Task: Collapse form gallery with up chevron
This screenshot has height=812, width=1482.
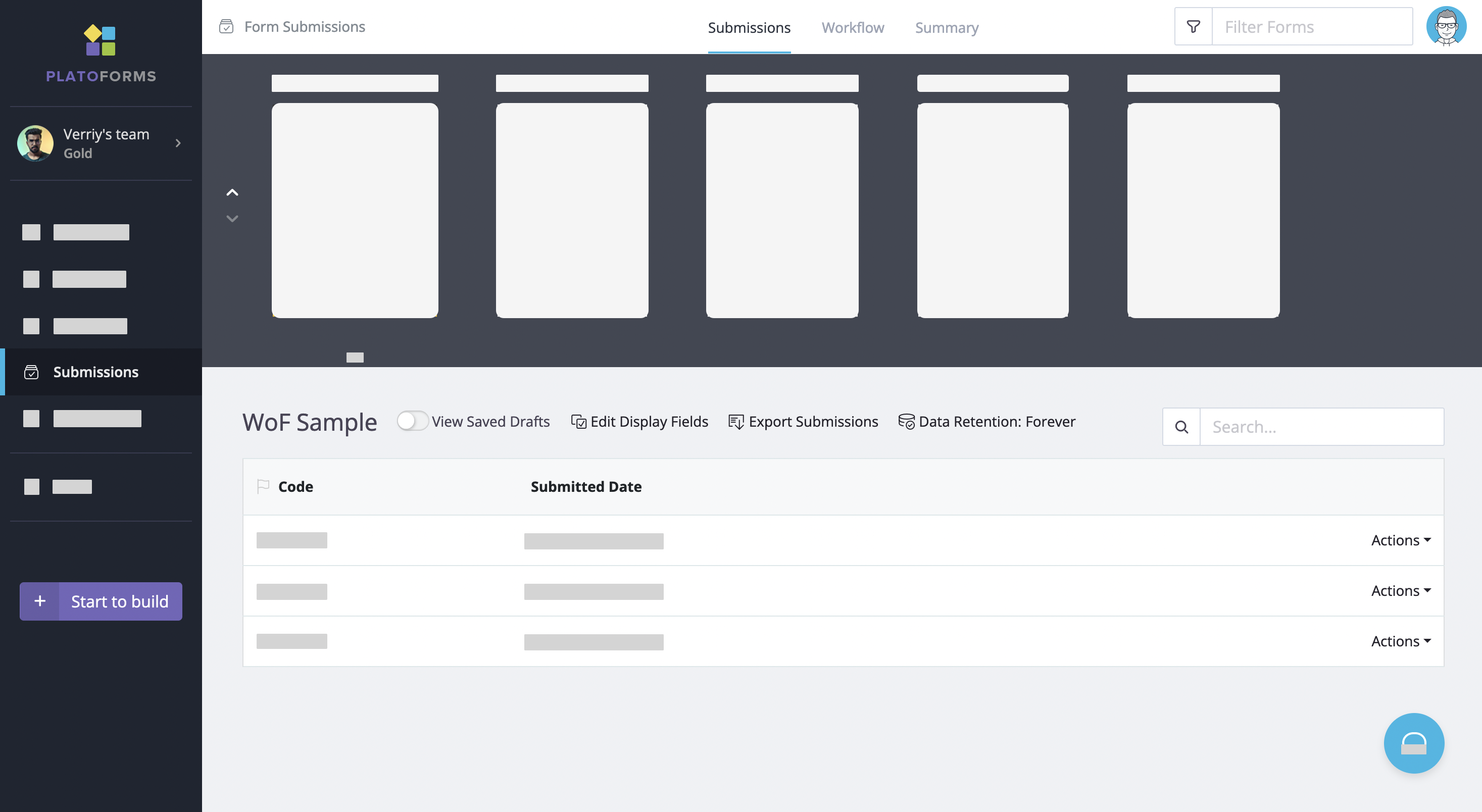Action: click(x=232, y=193)
